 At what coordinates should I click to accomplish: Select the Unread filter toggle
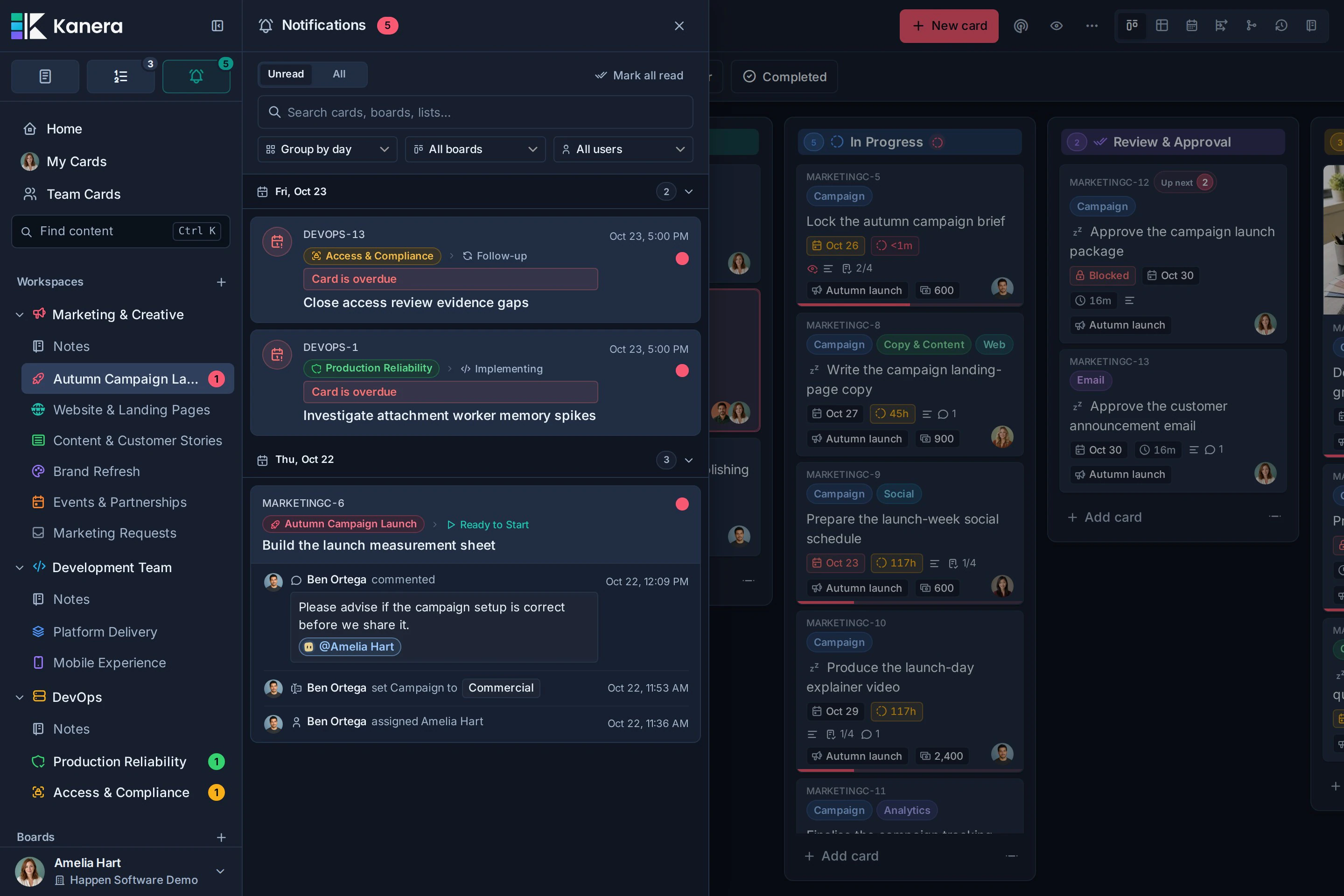(x=286, y=74)
